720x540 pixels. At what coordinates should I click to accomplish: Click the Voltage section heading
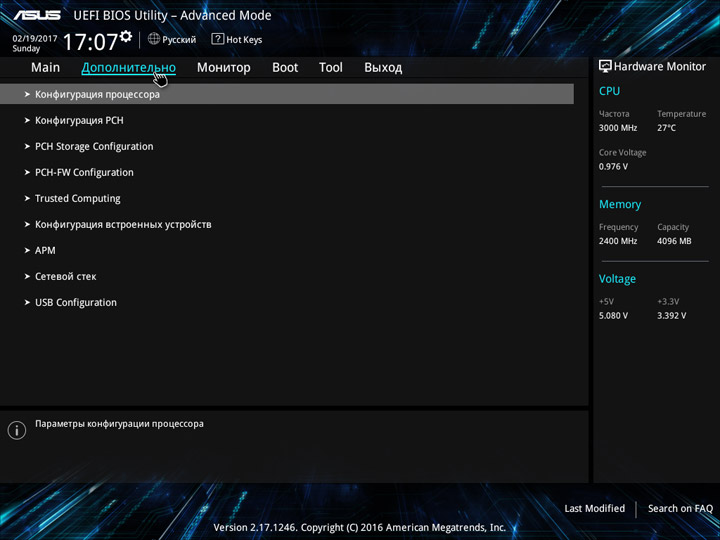click(x=617, y=279)
